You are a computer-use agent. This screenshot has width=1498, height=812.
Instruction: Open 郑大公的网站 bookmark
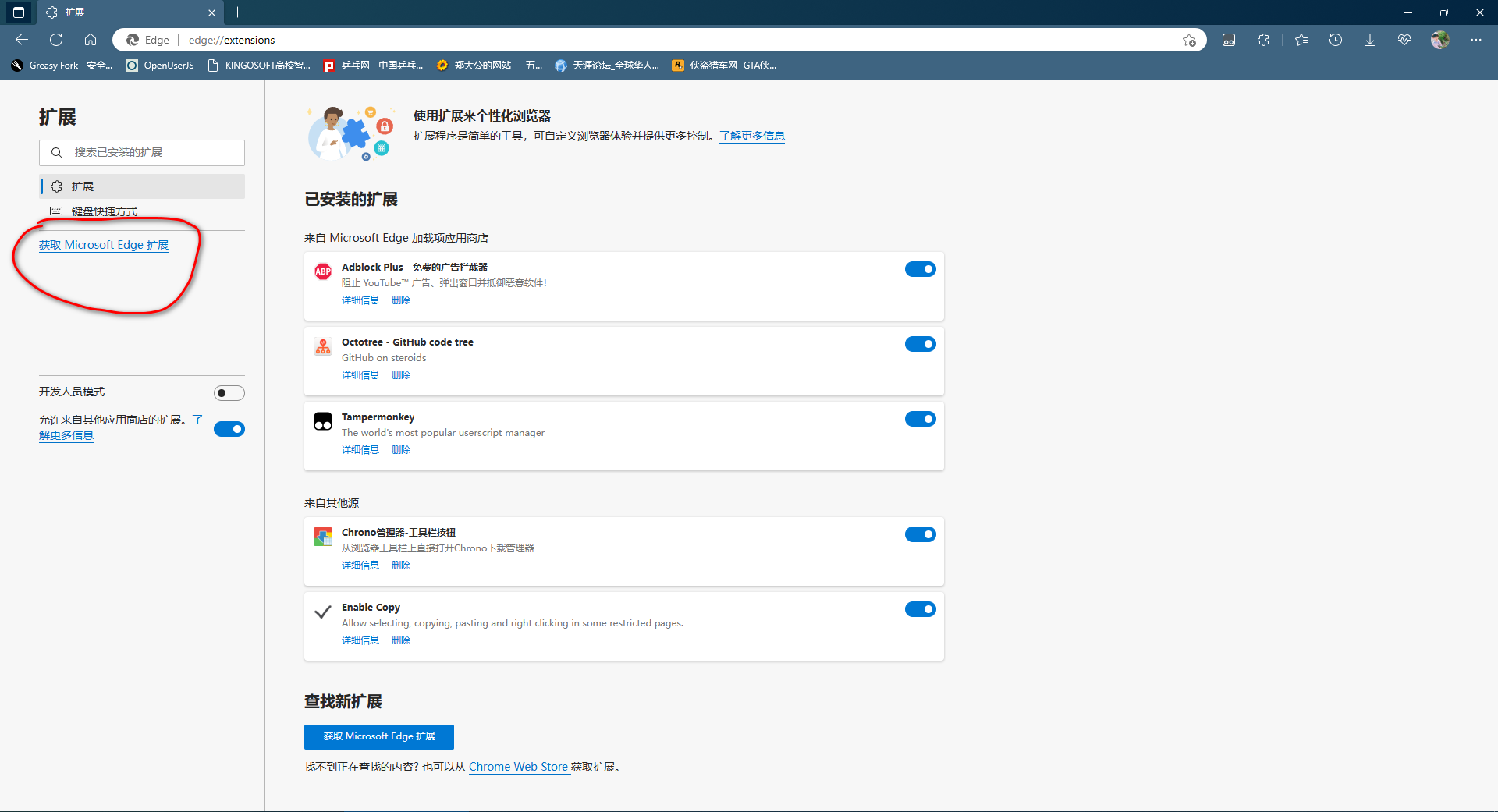coord(489,66)
